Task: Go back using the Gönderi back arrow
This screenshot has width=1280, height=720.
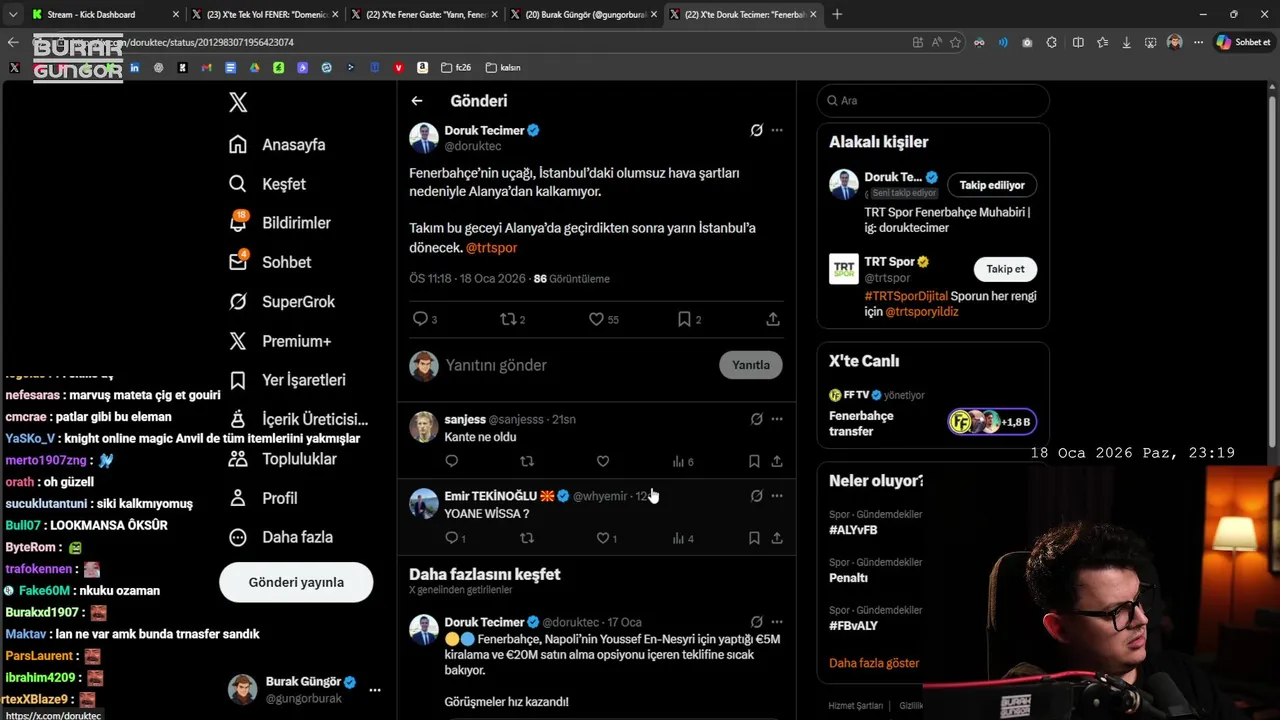Action: coord(417,101)
